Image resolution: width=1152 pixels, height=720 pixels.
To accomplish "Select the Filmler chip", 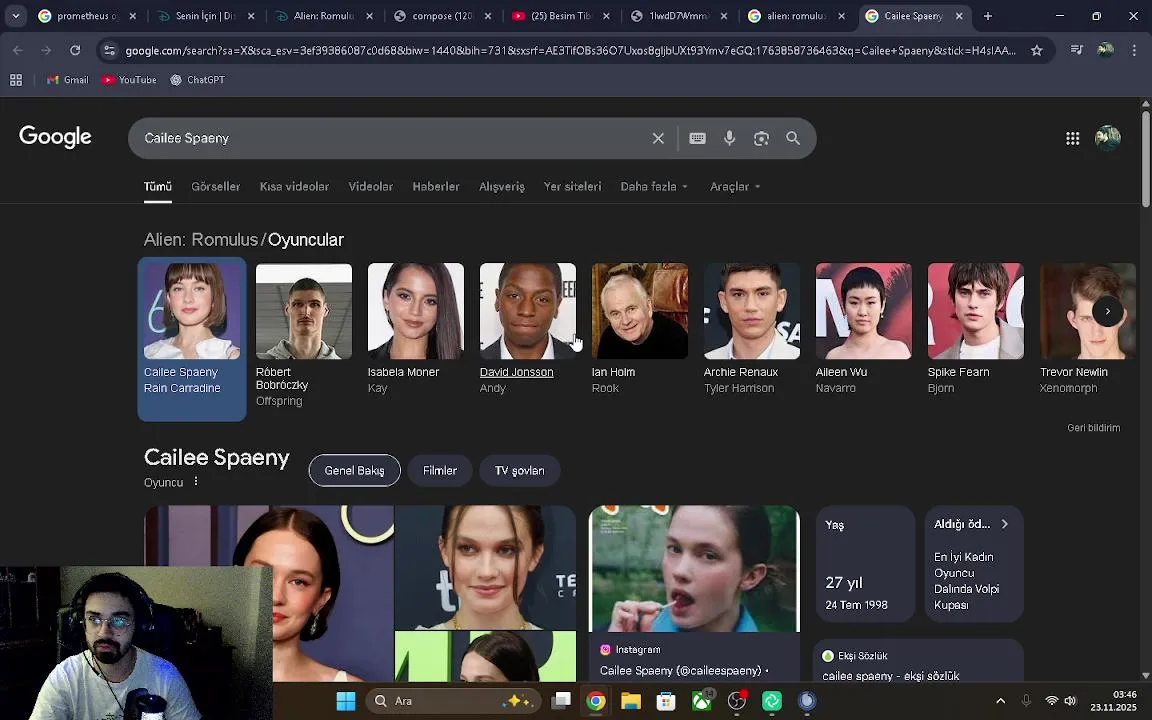I will pos(439,471).
